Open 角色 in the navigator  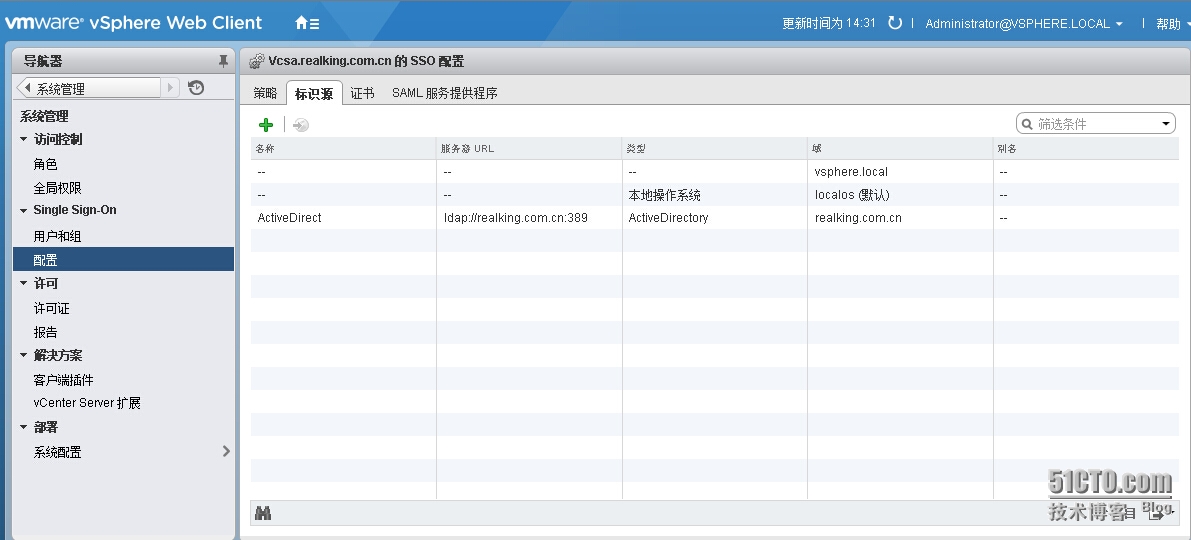click(x=46, y=164)
